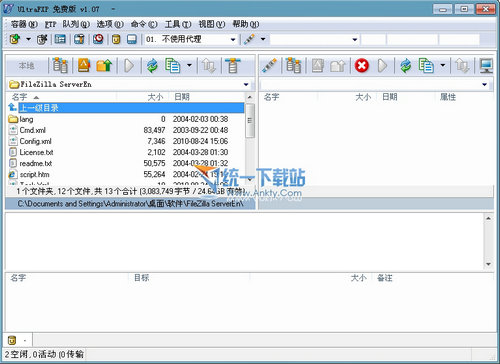Click the local pane up-folder green arrow icon
The height and width of the screenshot is (364, 500).
click(x=104, y=65)
